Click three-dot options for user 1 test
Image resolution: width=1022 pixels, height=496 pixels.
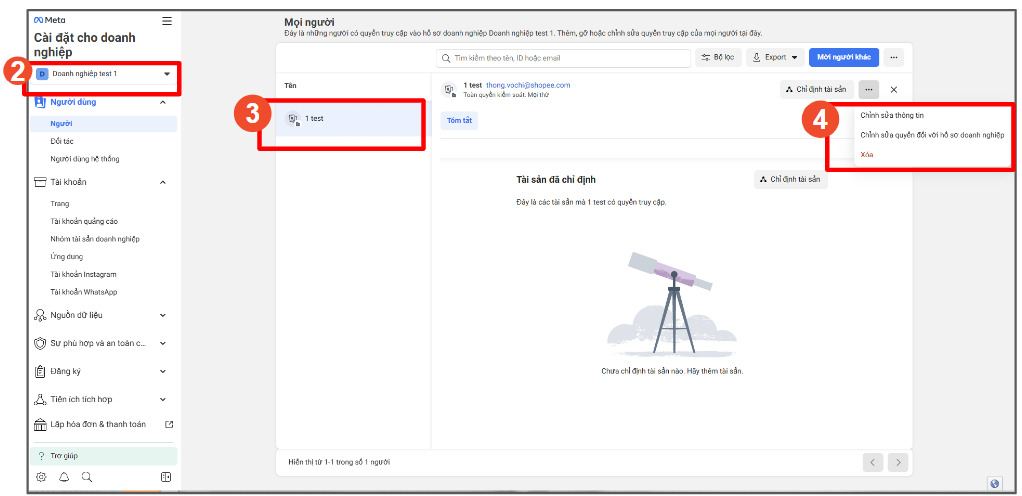pos(869,90)
